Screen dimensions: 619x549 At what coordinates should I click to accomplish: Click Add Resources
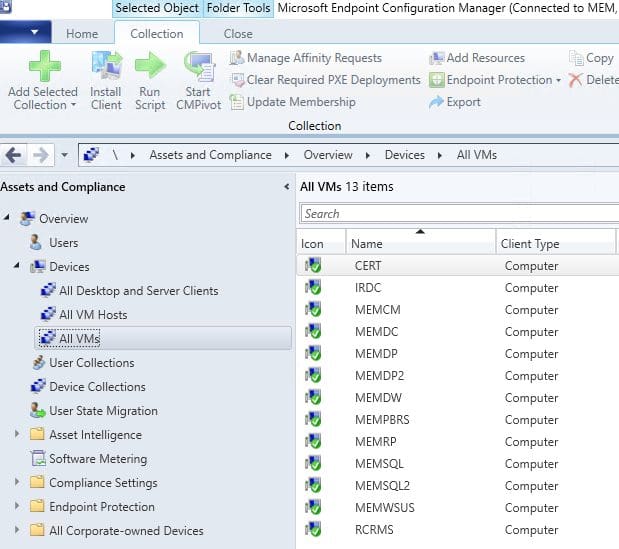coord(477,58)
